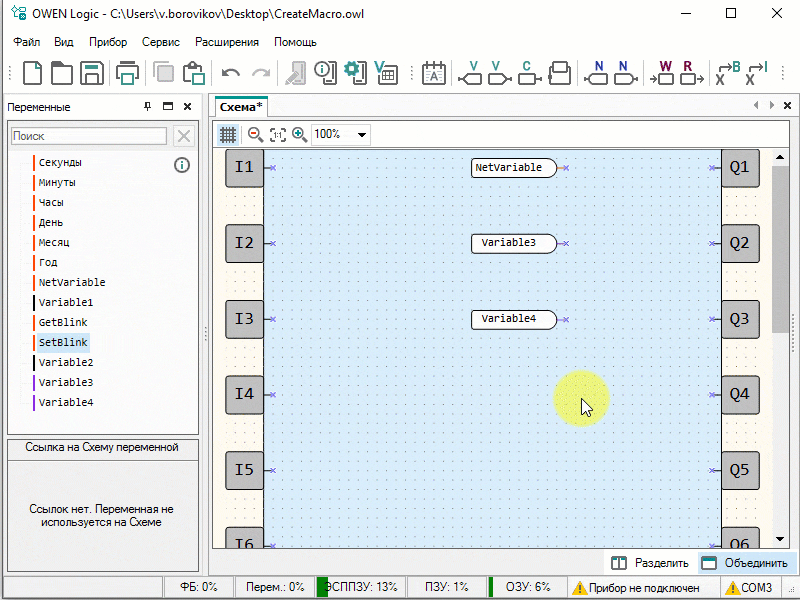The width and height of the screenshot is (800, 600).
Task: Open the variable table icon
Action: 385,73
